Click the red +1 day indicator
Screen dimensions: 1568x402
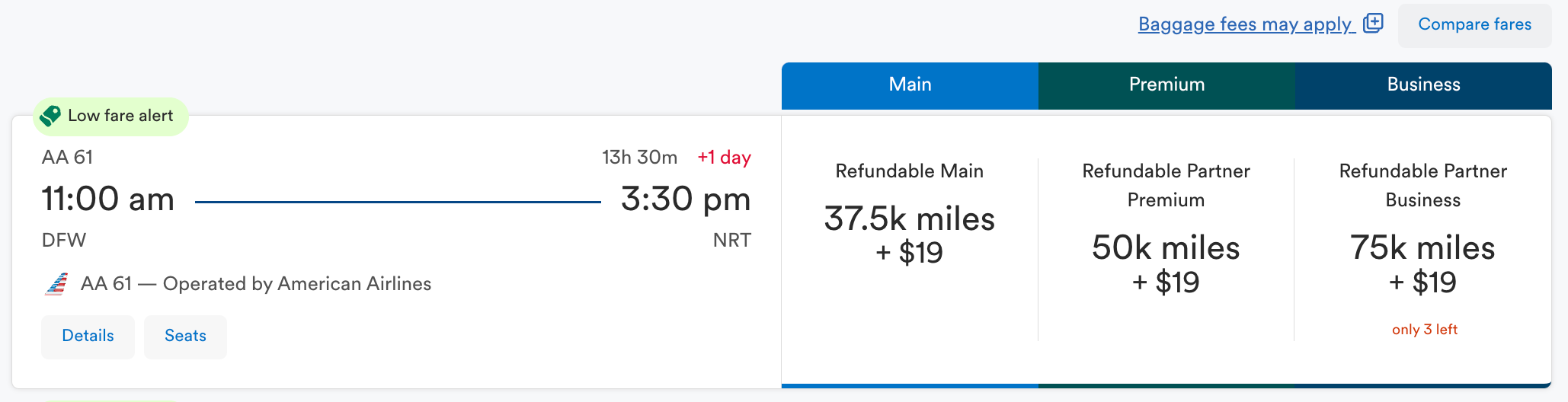[724, 158]
